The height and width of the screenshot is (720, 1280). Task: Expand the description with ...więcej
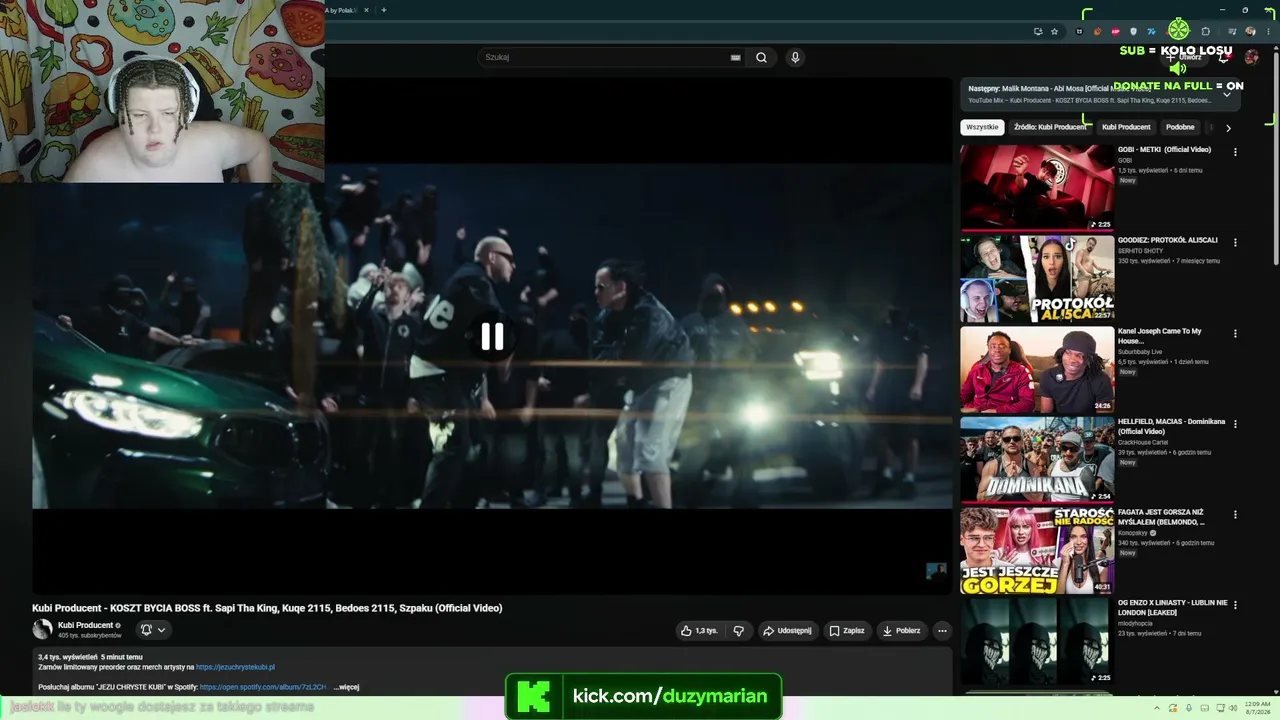coord(346,687)
